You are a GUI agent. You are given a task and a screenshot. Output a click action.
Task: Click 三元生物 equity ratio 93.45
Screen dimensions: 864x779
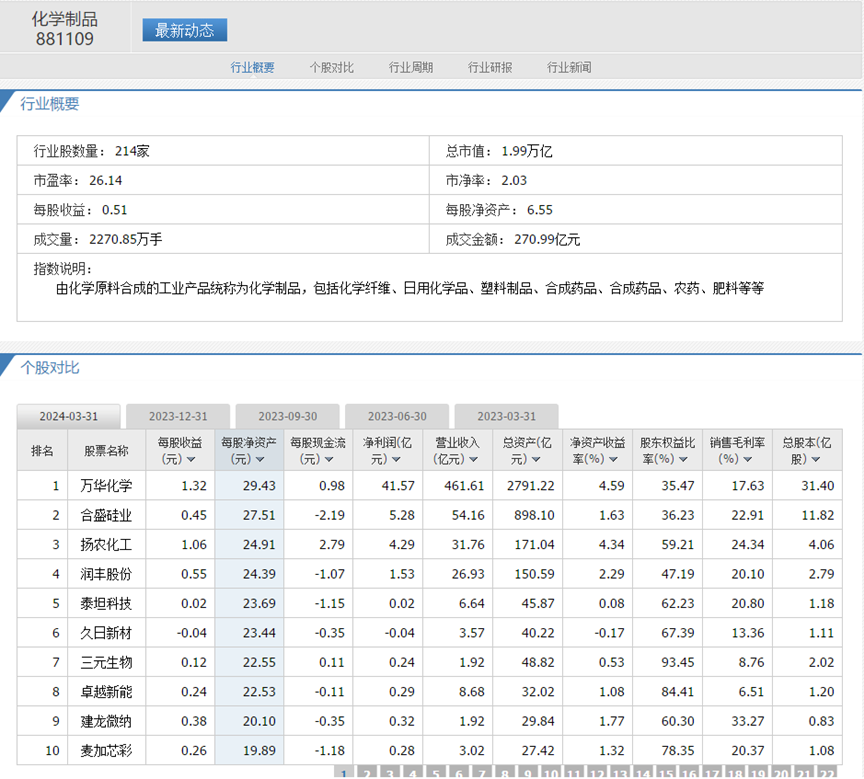click(x=678, y=662)
